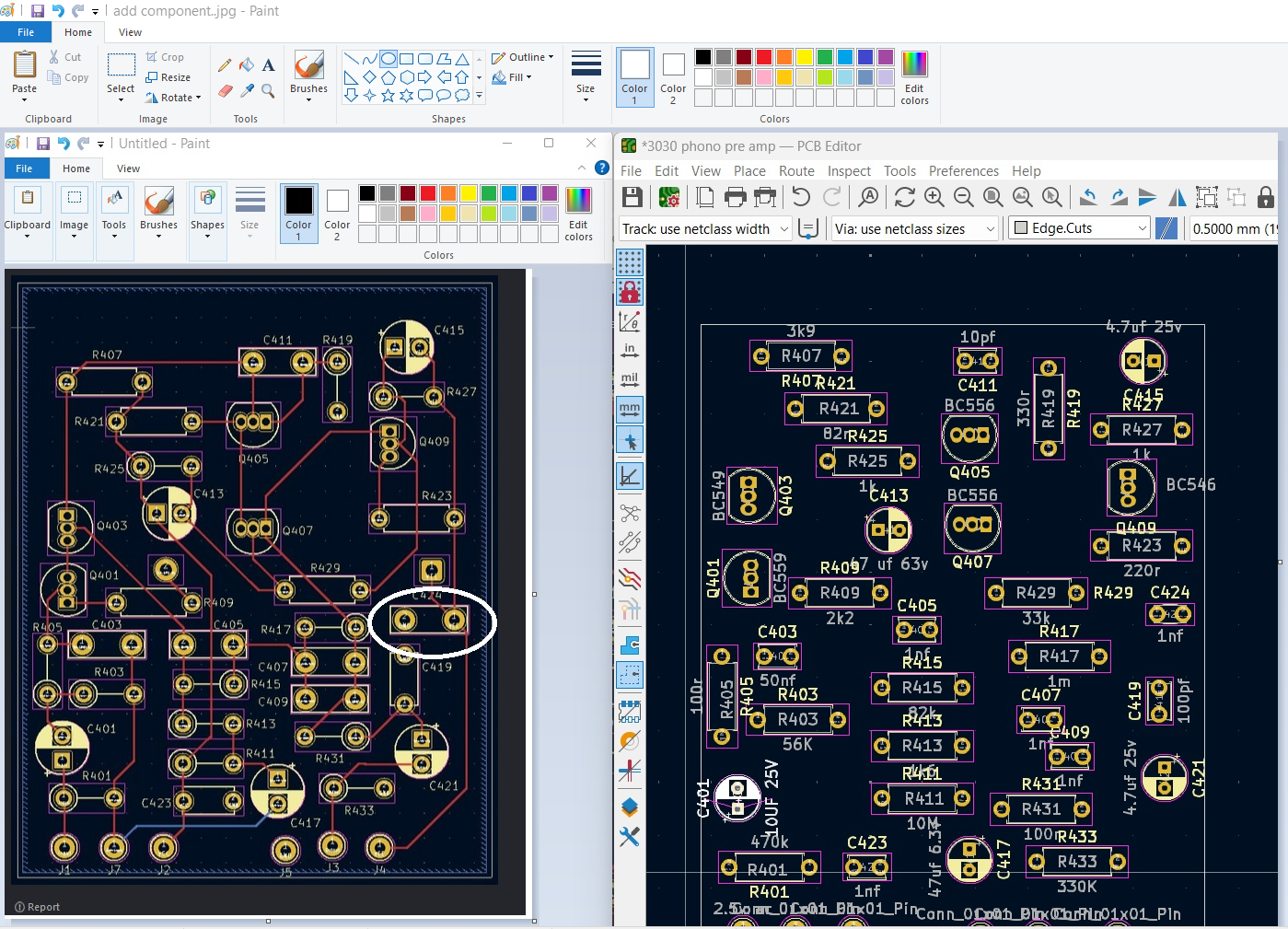
Task: Select the Eraser tool in outer Paint
Action: [x=225, y=90]
